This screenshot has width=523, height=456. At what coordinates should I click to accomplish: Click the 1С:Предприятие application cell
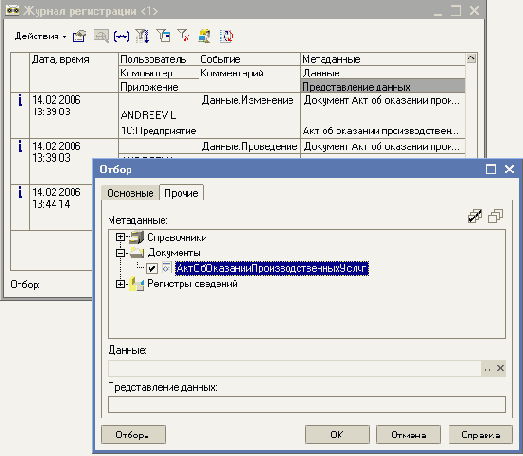click(x=158, y=130)
